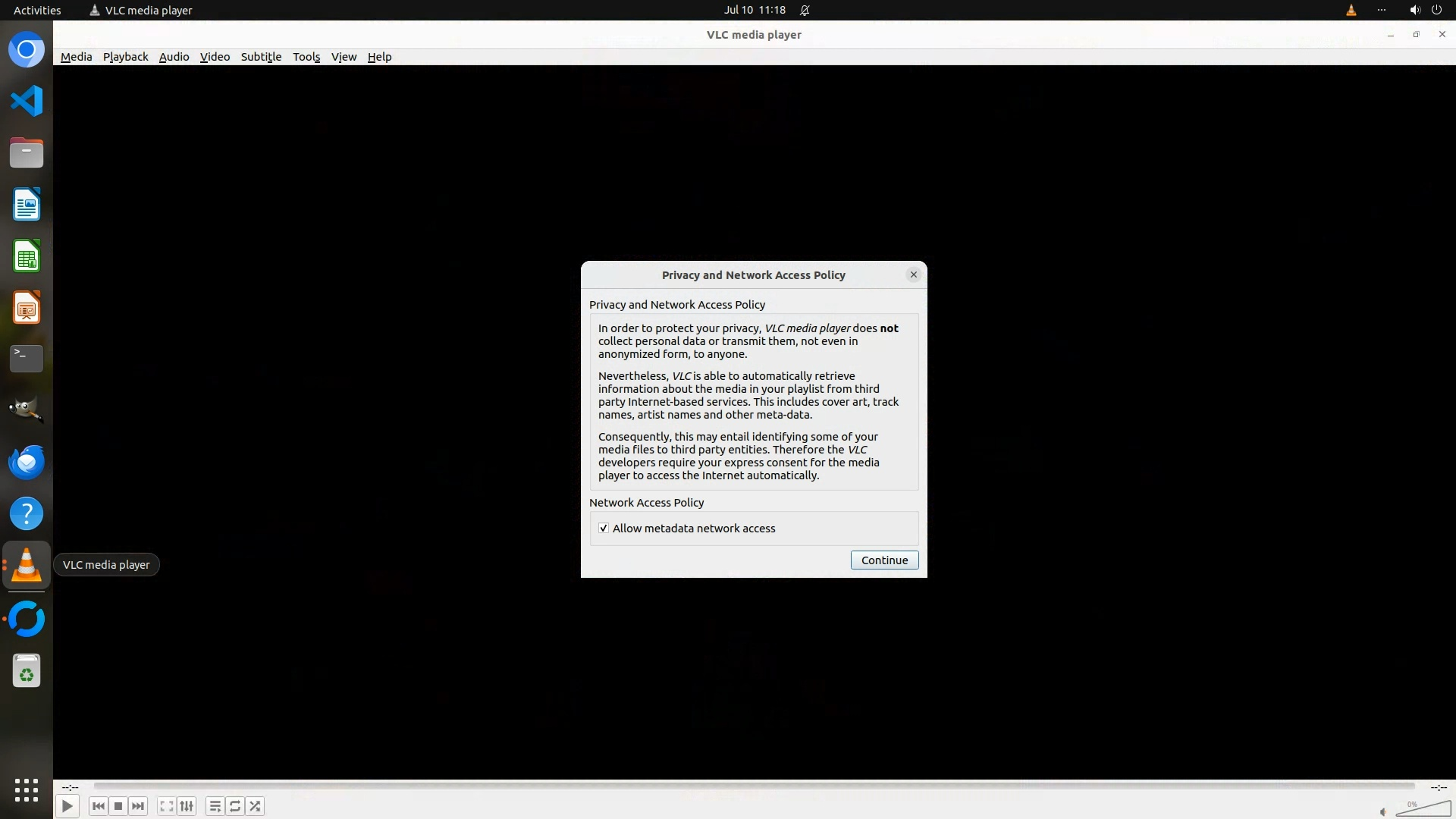Show extended settings (equalizer) icon
The width and height of the screenshot is (1456, 819).
point(187,806)
